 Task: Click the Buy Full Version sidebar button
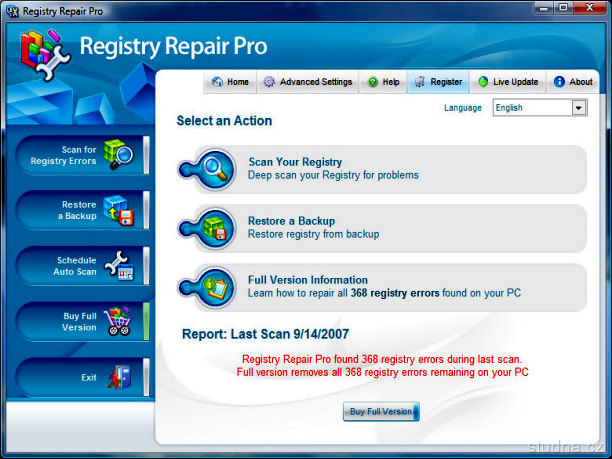(82, 322)
